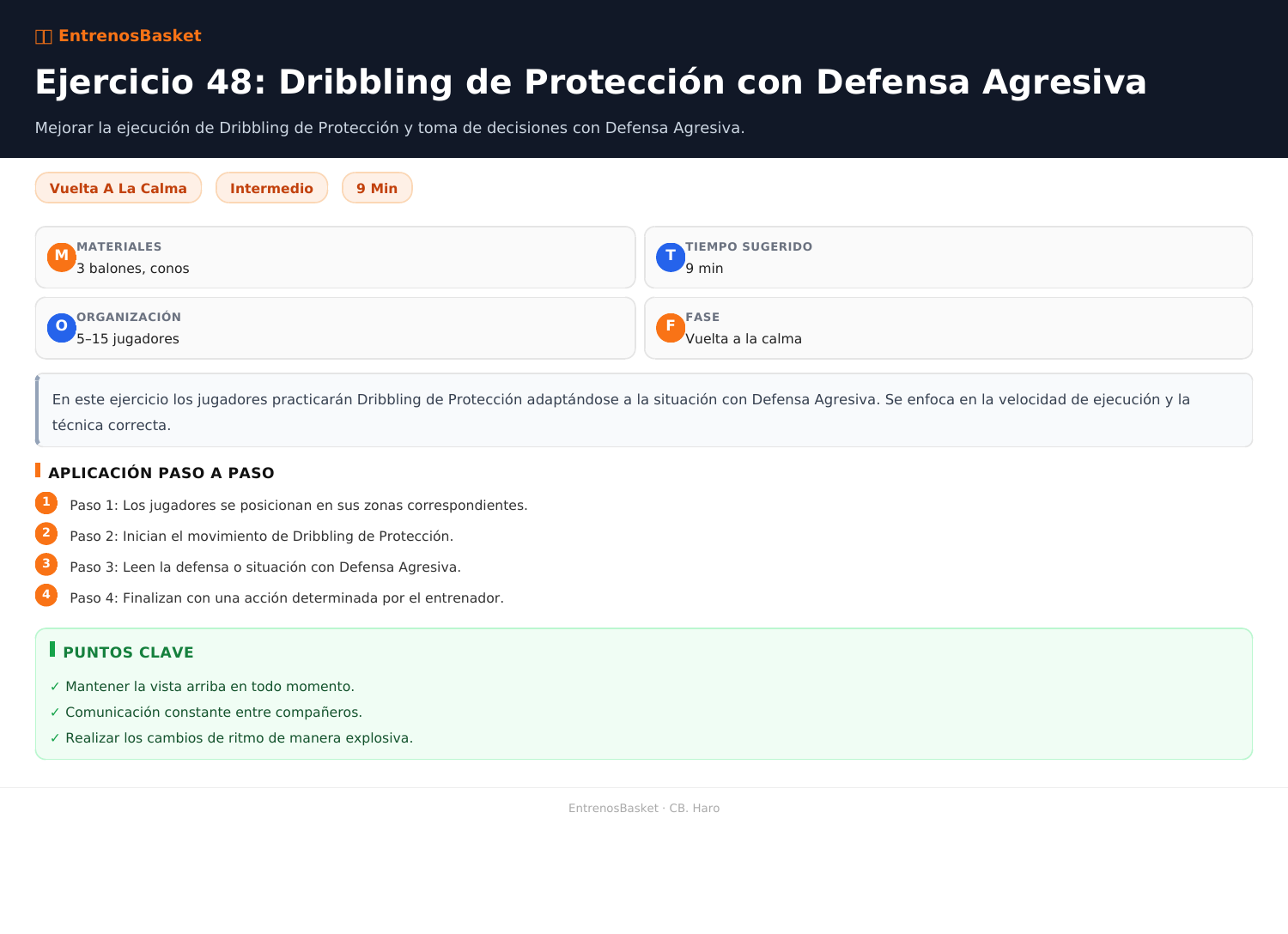Viewport: 1288px width, 934px height.
Task: Click 'Realizar los cambios de ritmo' key point
Action: [x=240, y=738]
